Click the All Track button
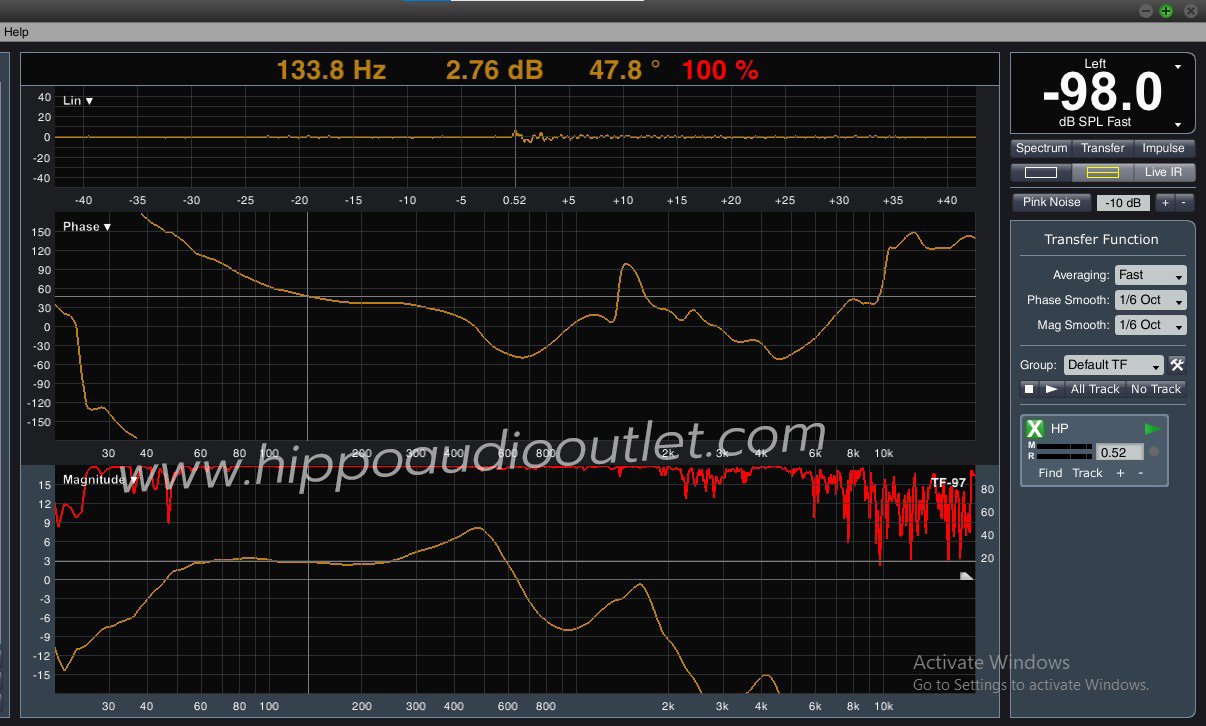This screenshot has width=1206, height=726. (x=1095, y=389)
